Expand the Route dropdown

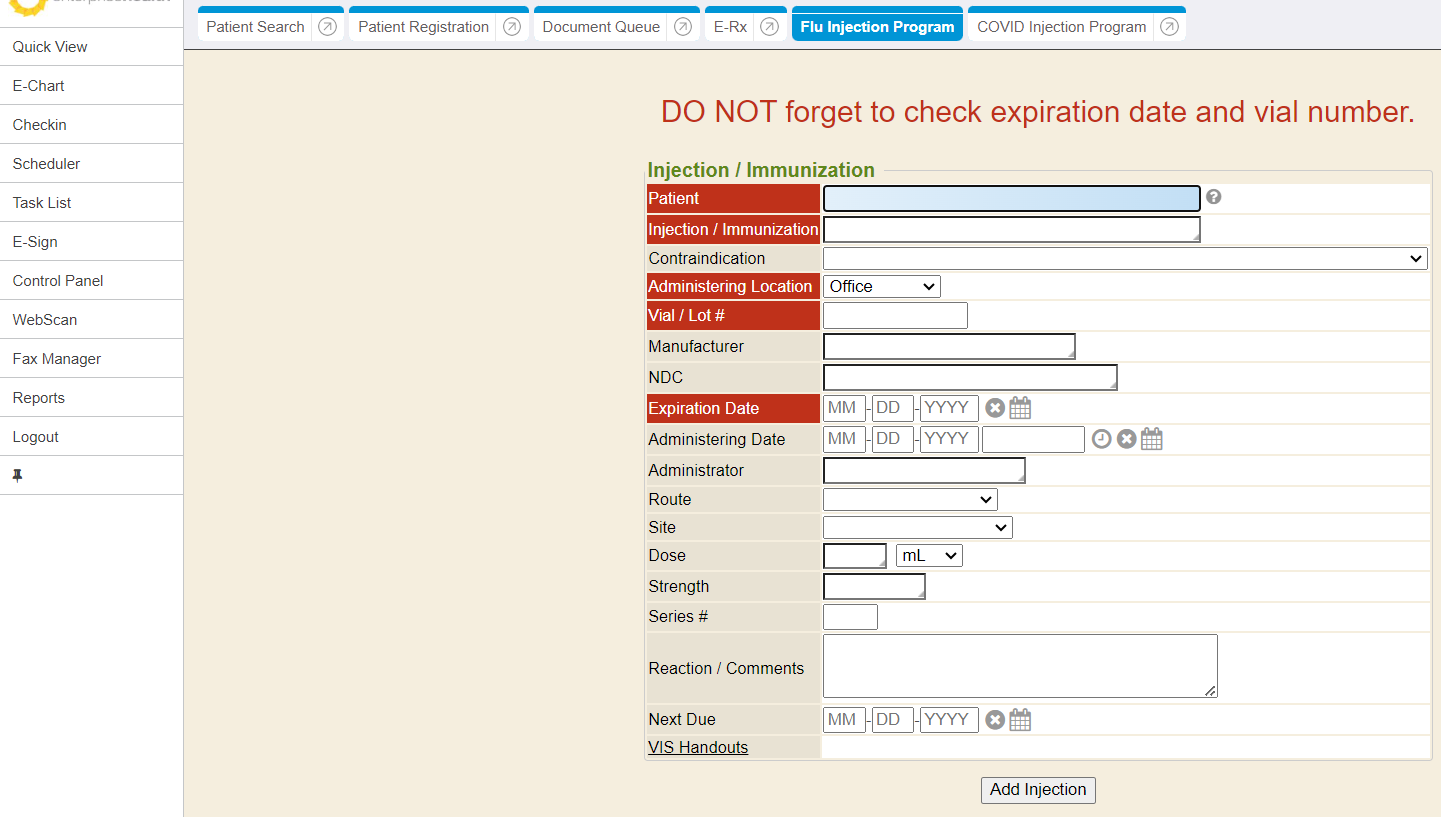coord(909,499)
